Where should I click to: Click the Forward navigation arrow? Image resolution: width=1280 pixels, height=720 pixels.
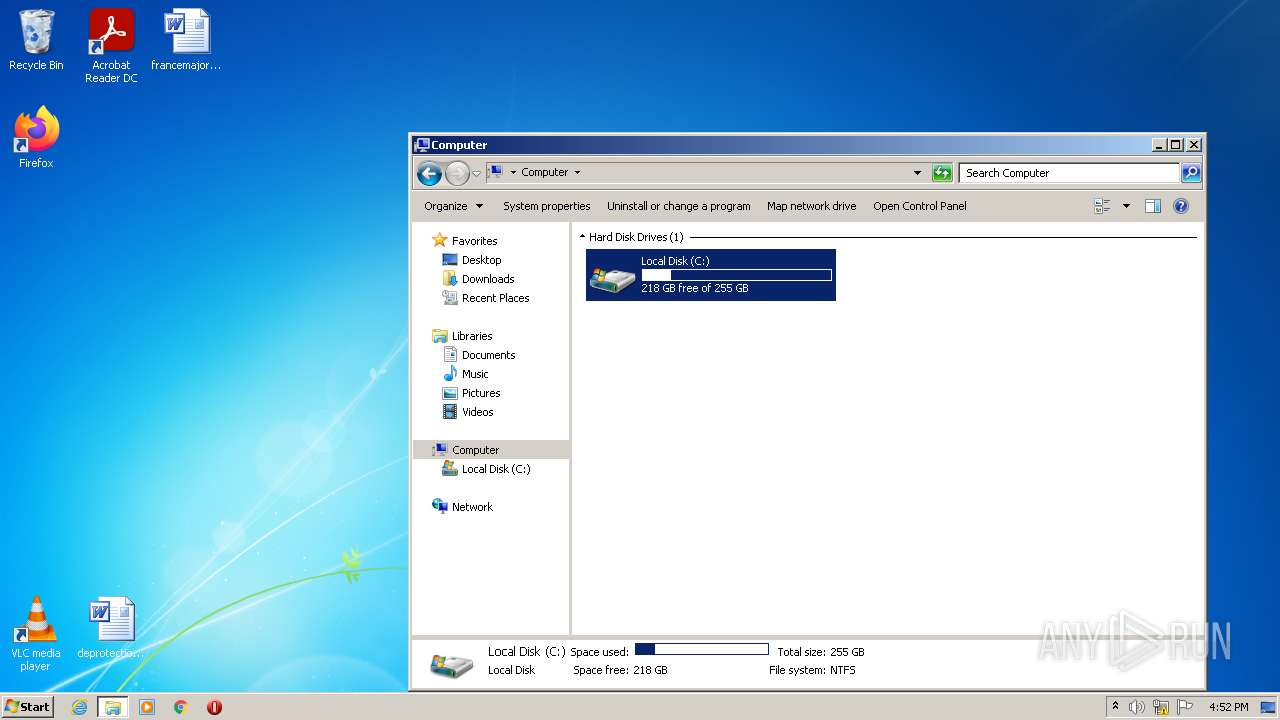(457, 173)
